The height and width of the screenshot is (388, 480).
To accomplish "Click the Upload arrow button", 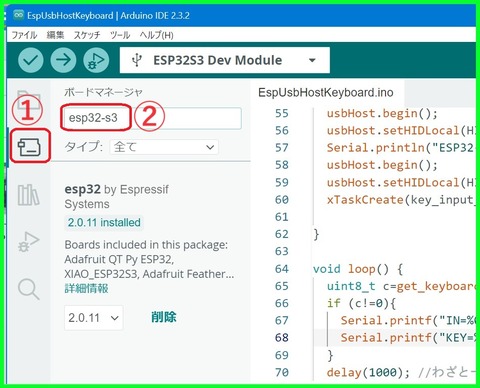I will [63, 60].
